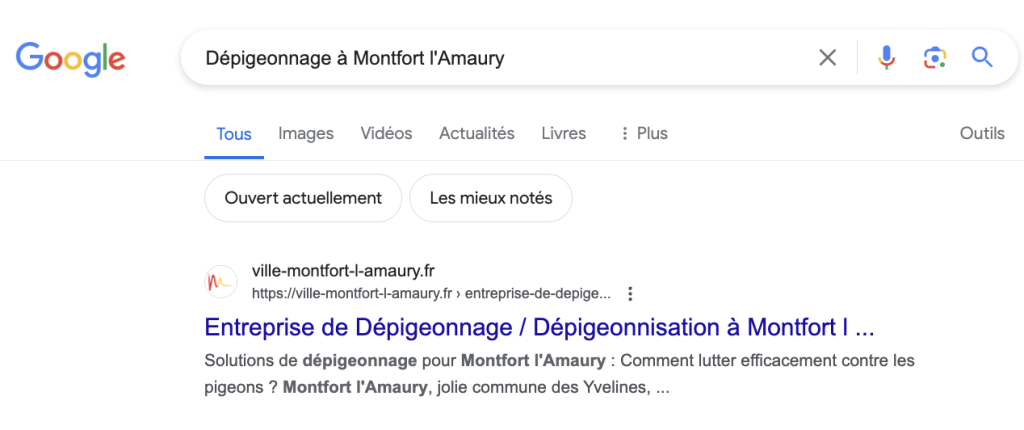Open Google Lens image search icon
This screenshot has height=430, width=1024.
click(x=935, y=58)
